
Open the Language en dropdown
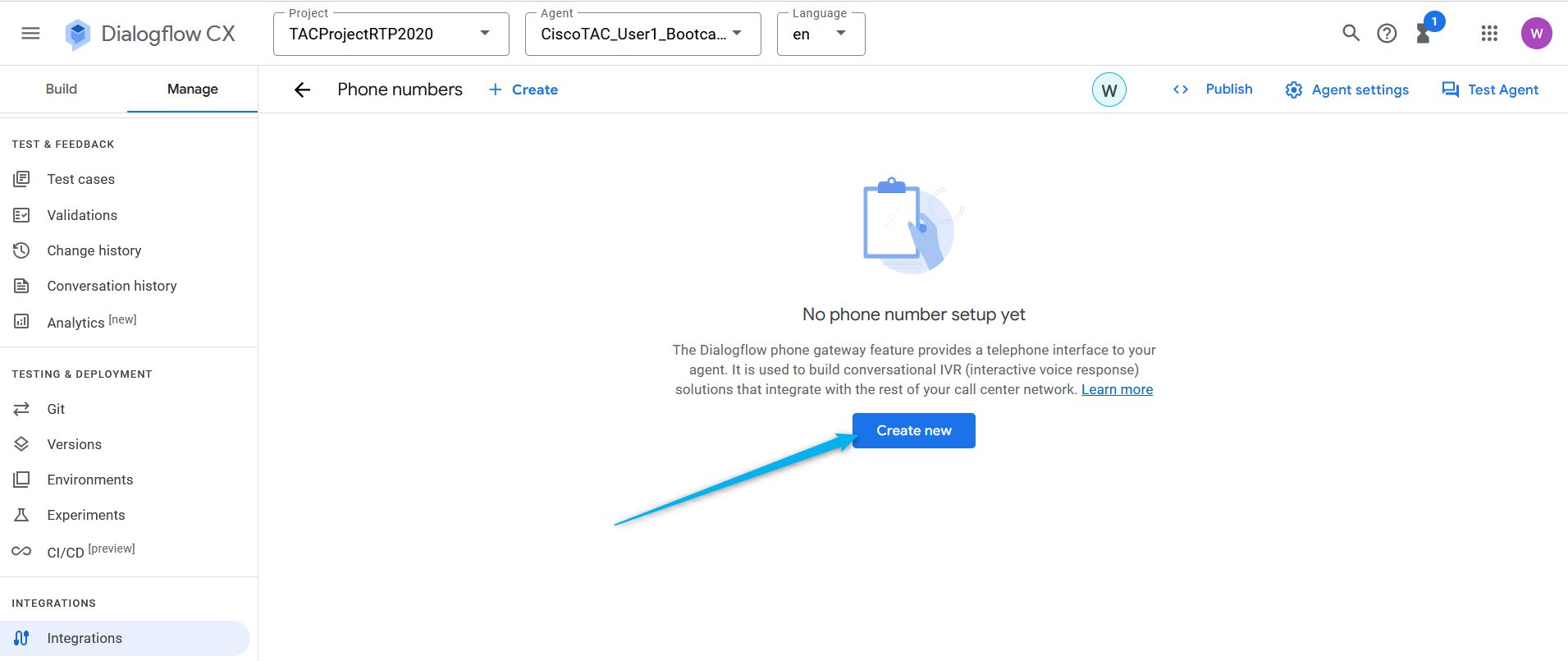821,34
